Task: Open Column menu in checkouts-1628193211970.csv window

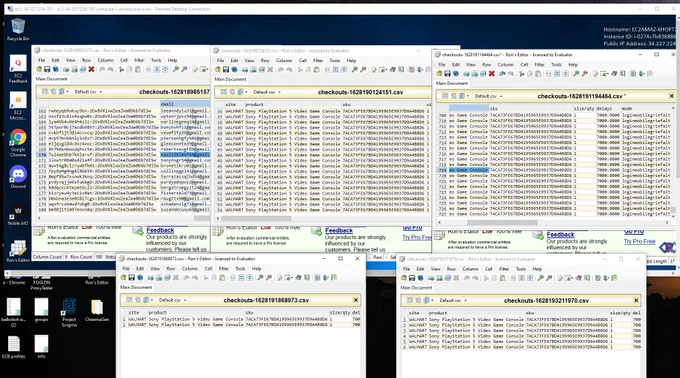Action: (470, 269)
